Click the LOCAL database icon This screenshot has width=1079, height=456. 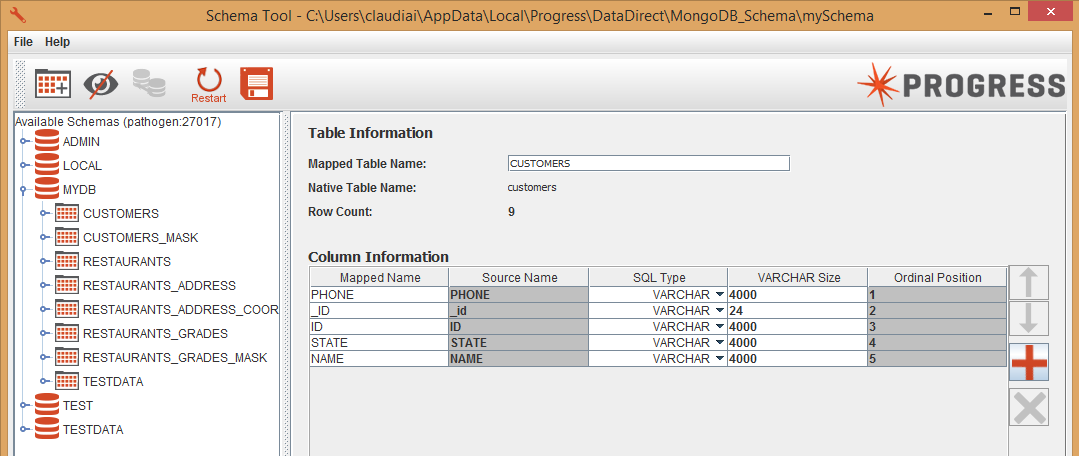47,165
